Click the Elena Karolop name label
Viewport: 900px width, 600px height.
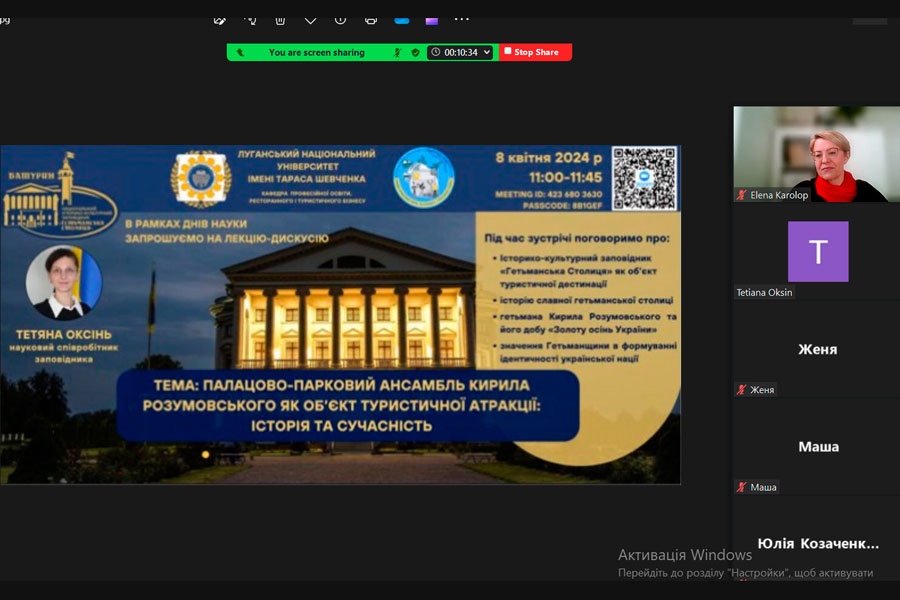(779, 195)
